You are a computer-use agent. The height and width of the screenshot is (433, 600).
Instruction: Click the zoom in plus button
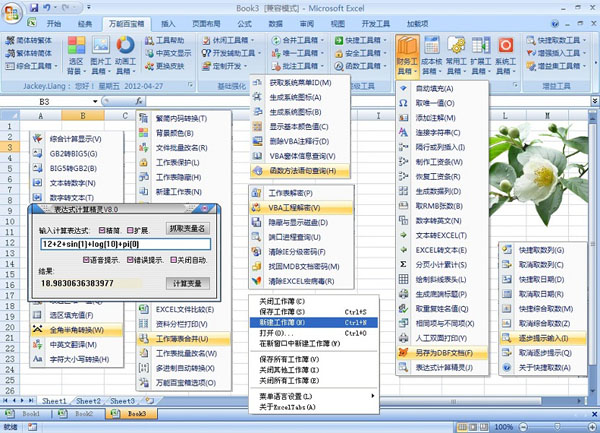(593, 427)
